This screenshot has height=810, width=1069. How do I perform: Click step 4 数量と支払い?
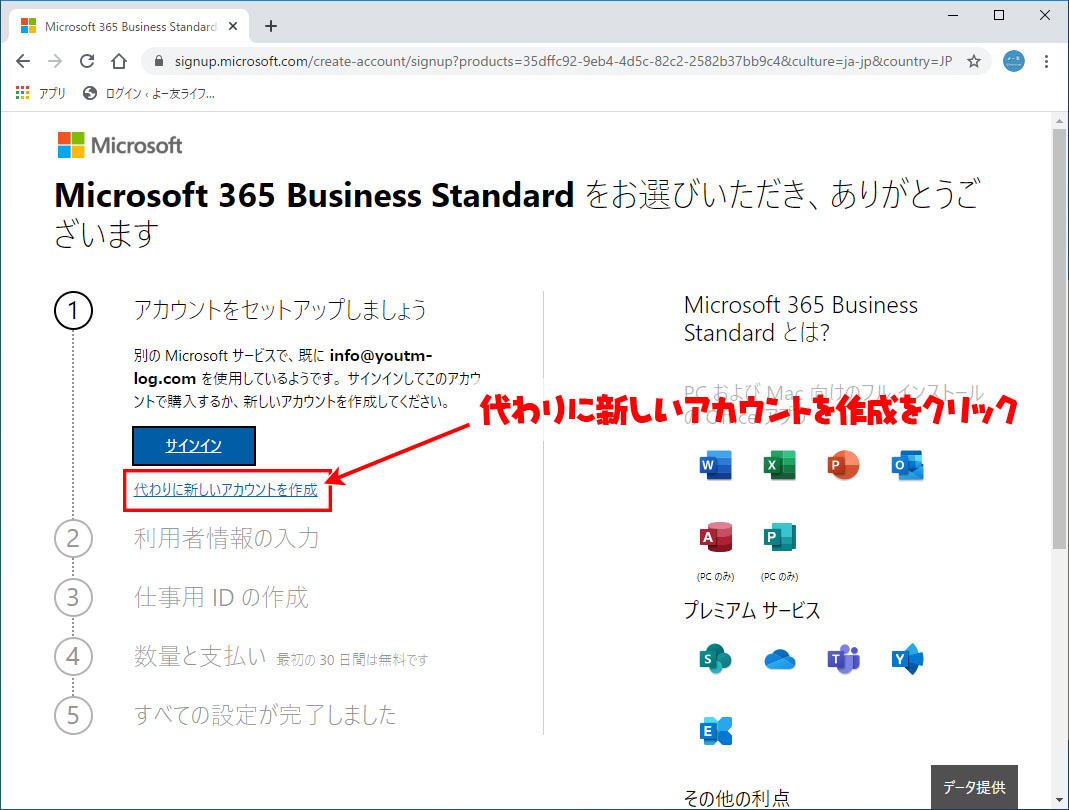200,656
